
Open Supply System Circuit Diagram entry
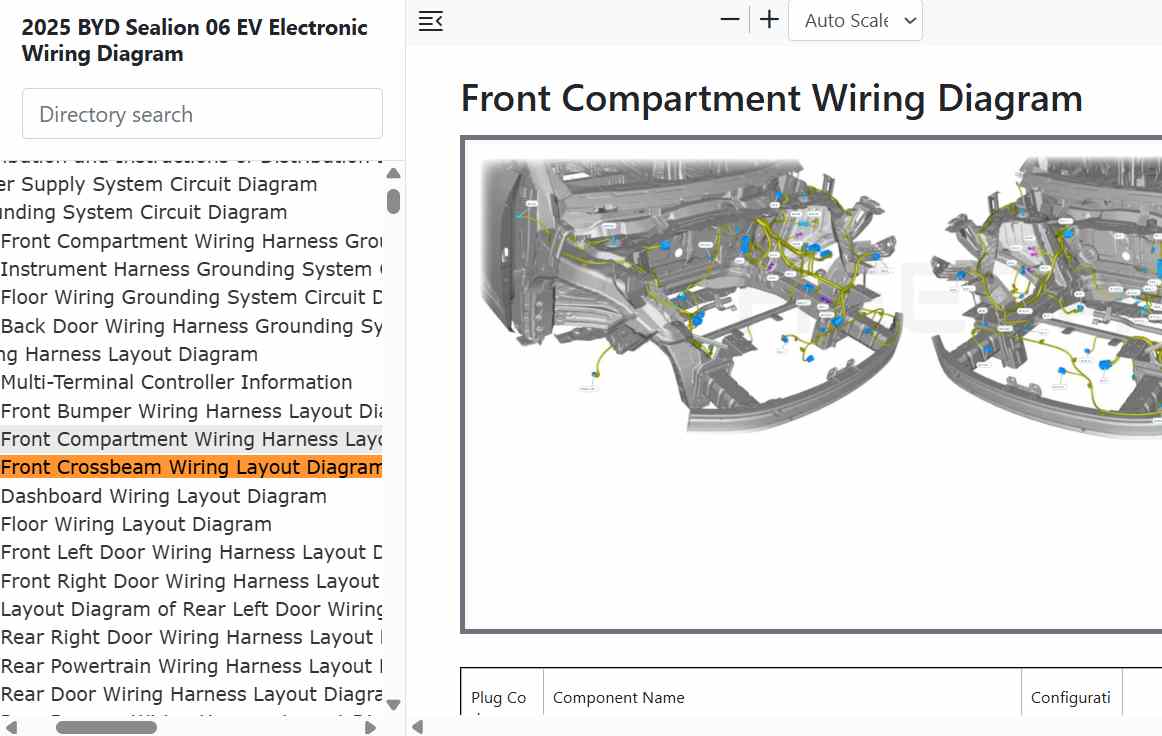(159, 185)
